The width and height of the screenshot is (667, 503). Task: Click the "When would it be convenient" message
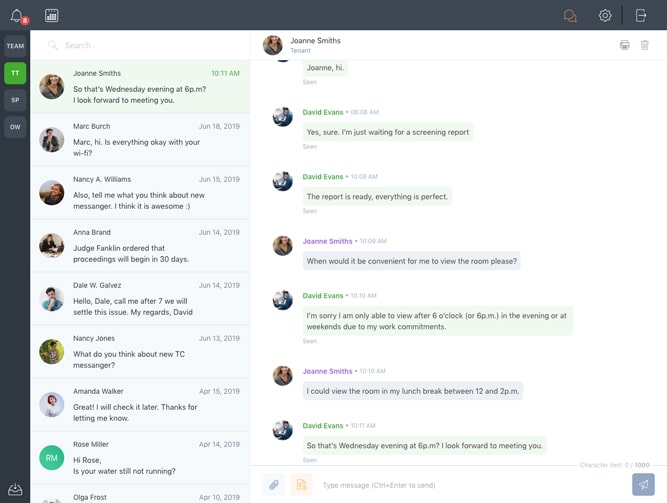click(411, 261)
